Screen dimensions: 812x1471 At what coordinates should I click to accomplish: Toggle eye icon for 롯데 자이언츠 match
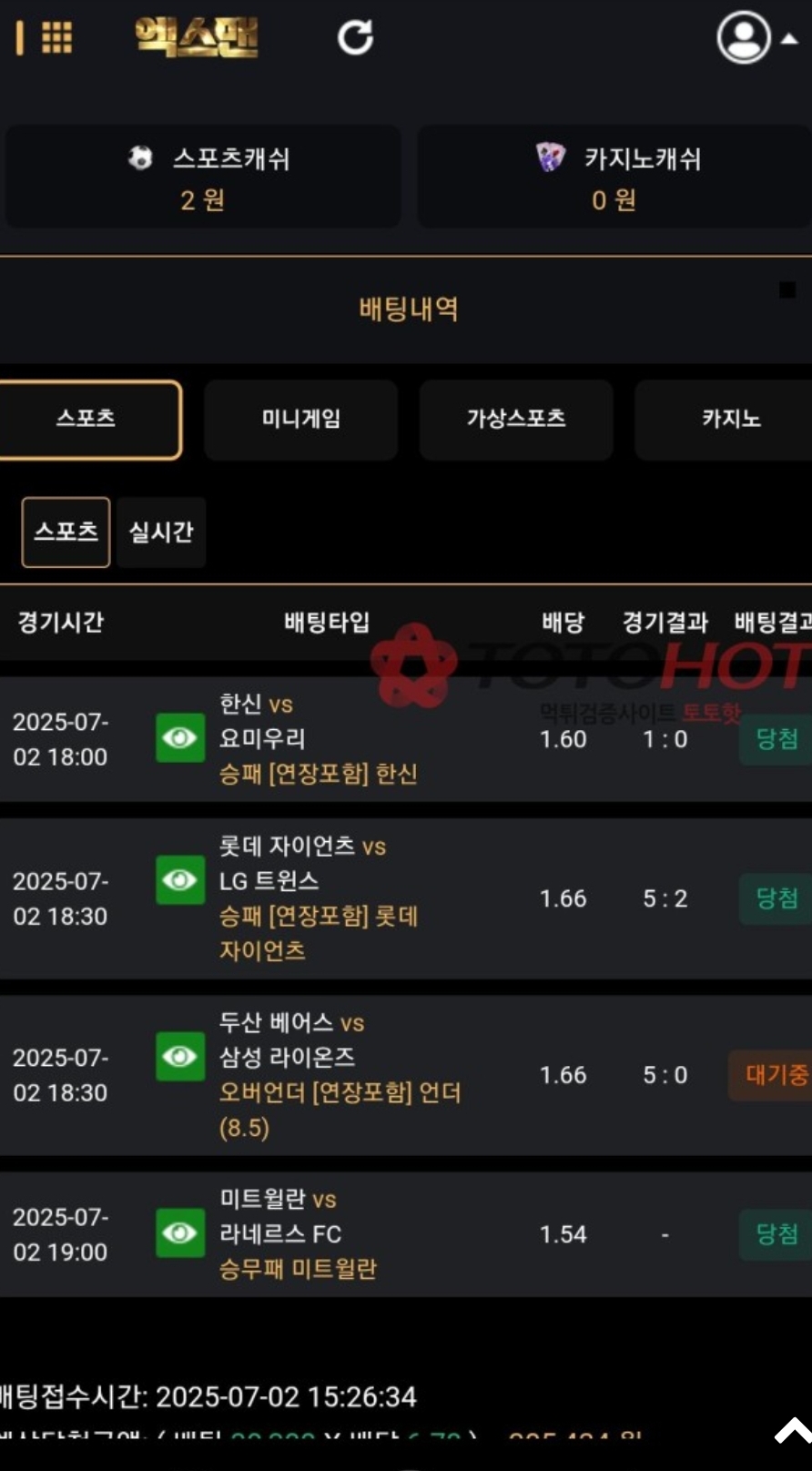pos(180,880)
